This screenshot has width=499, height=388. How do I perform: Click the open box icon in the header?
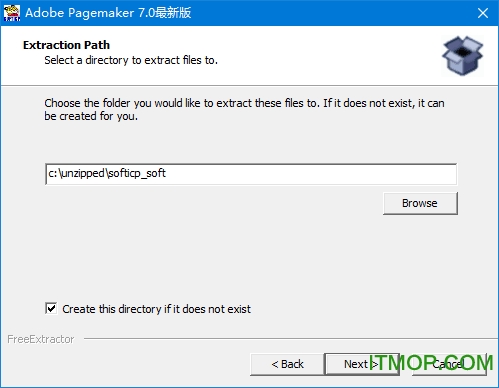pos(462,56)
